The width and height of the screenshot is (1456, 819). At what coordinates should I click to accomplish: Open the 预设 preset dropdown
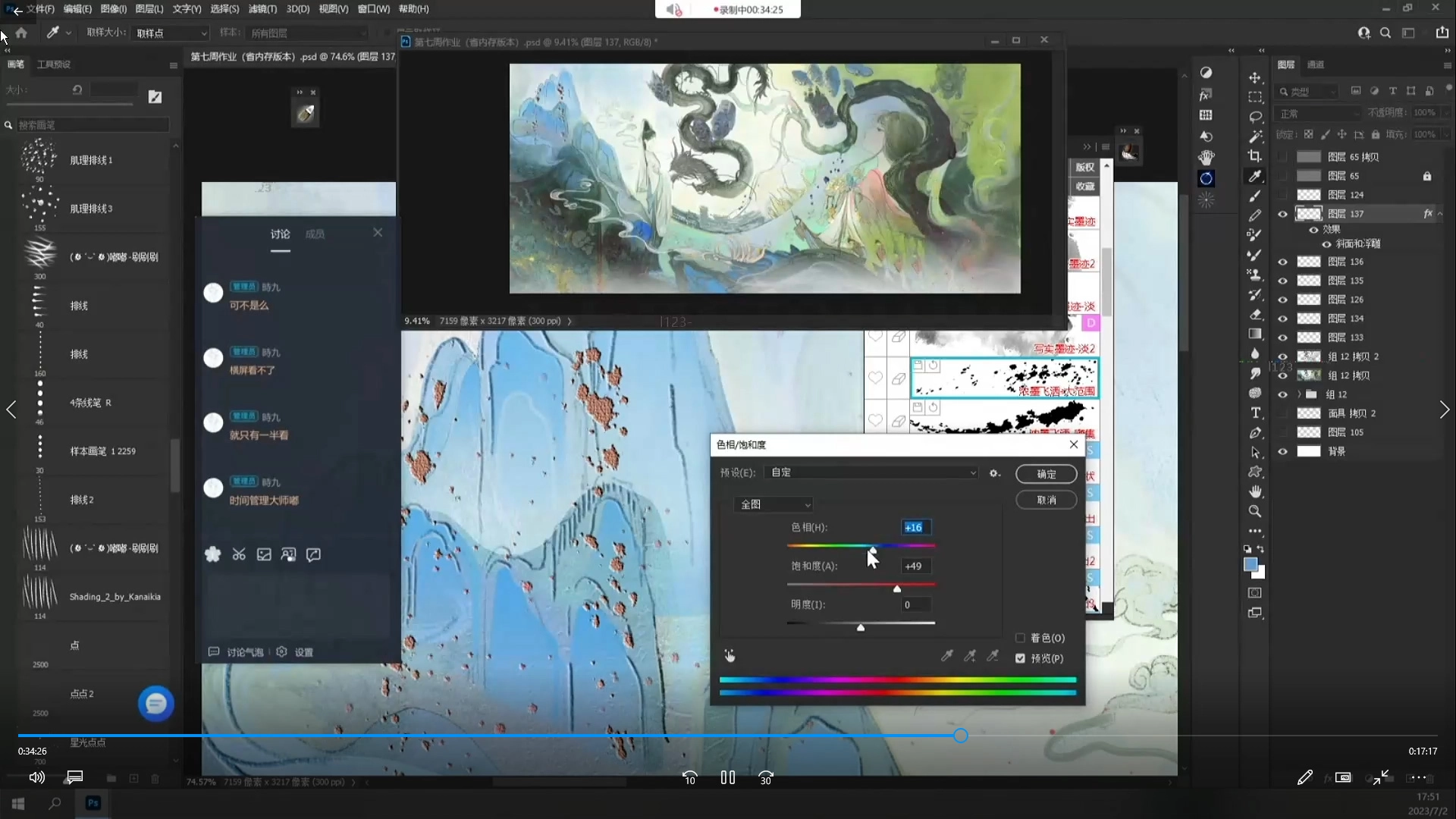pyautogui.click(x=872, y=472)
